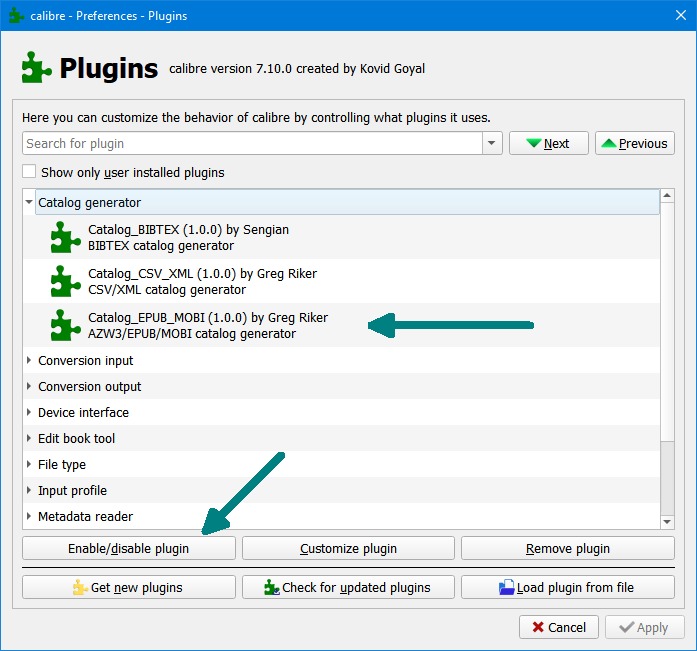This screenshot has width=697, height=651.
Task: Expand the Conversion output category
Action: (x=29, y=386)
